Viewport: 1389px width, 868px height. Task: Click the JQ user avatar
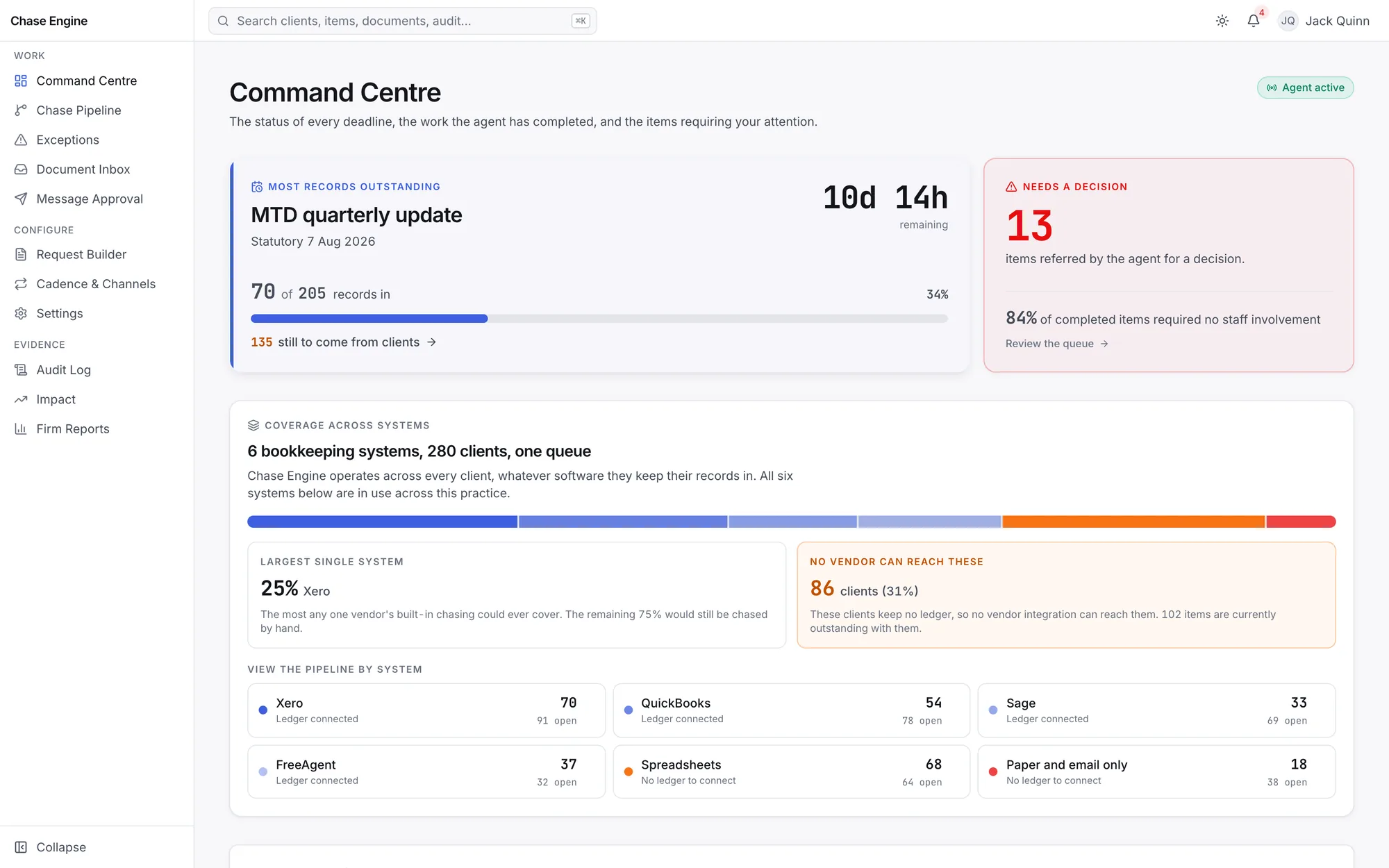pos(1288,21)
